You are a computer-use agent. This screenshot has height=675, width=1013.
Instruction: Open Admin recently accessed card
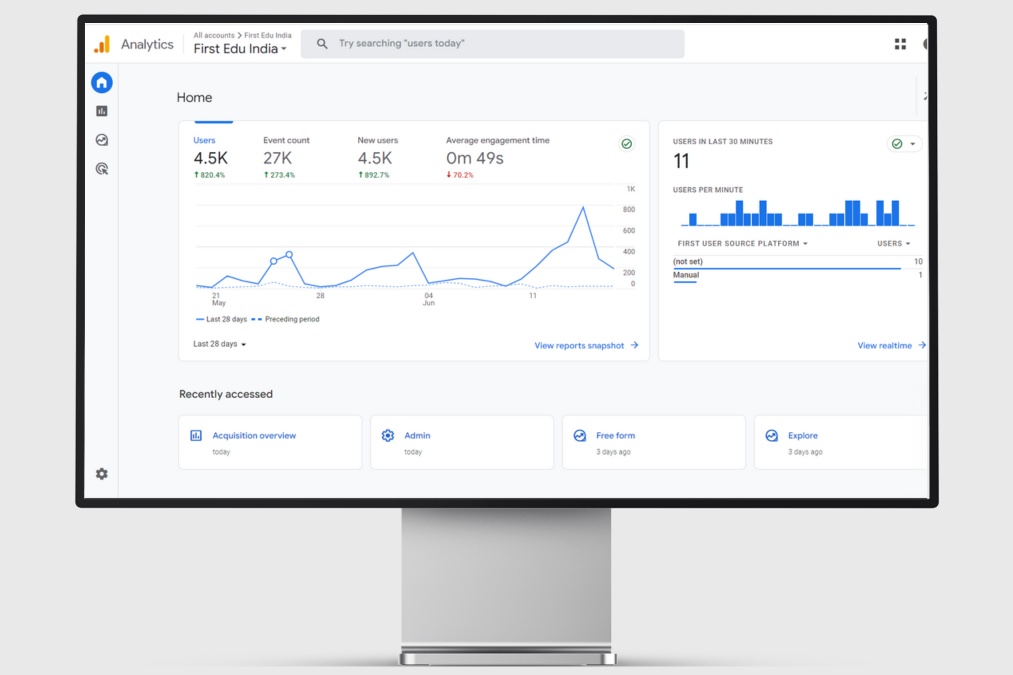(462, 442)
